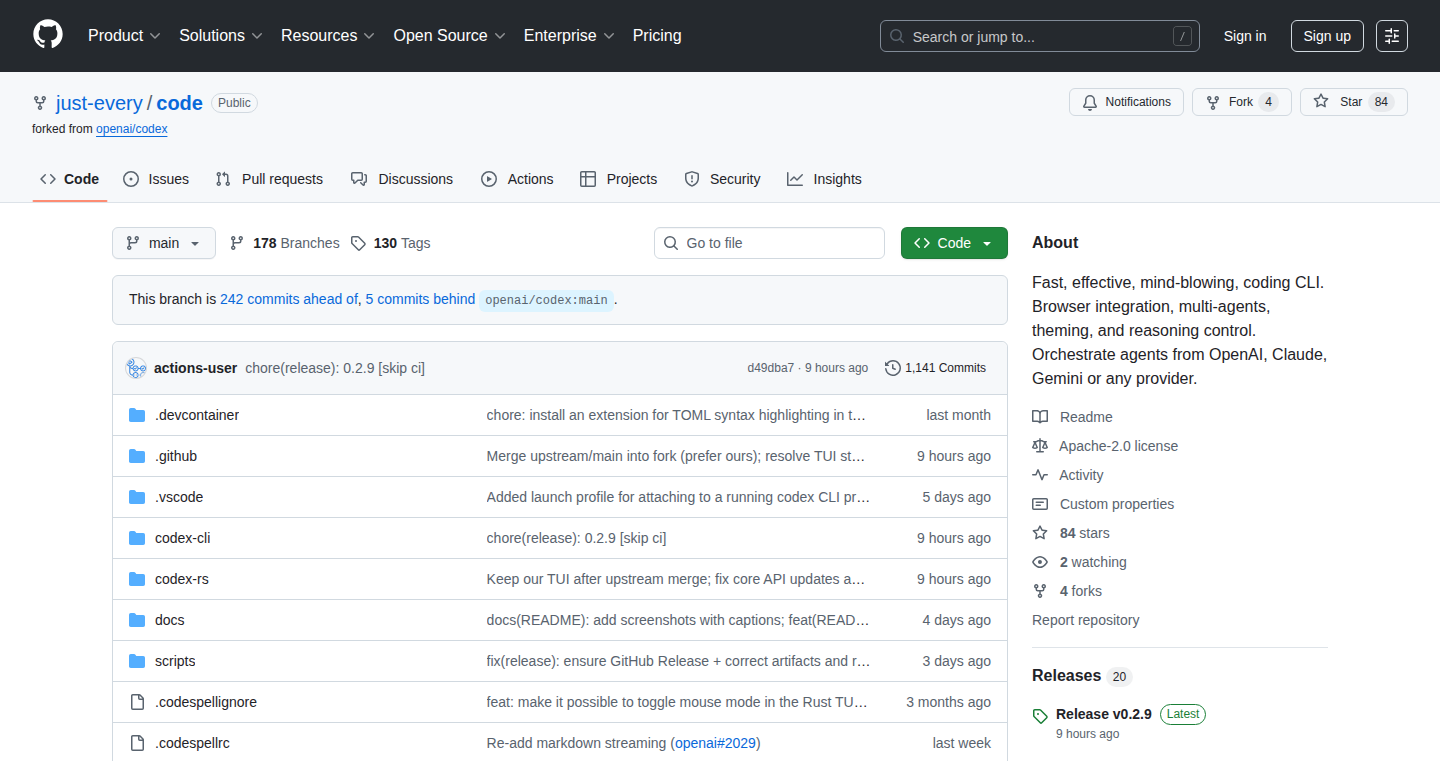Click the actions-user avatar icon
The width and height of the screenshot is (1440, 761).
[136, 368]
